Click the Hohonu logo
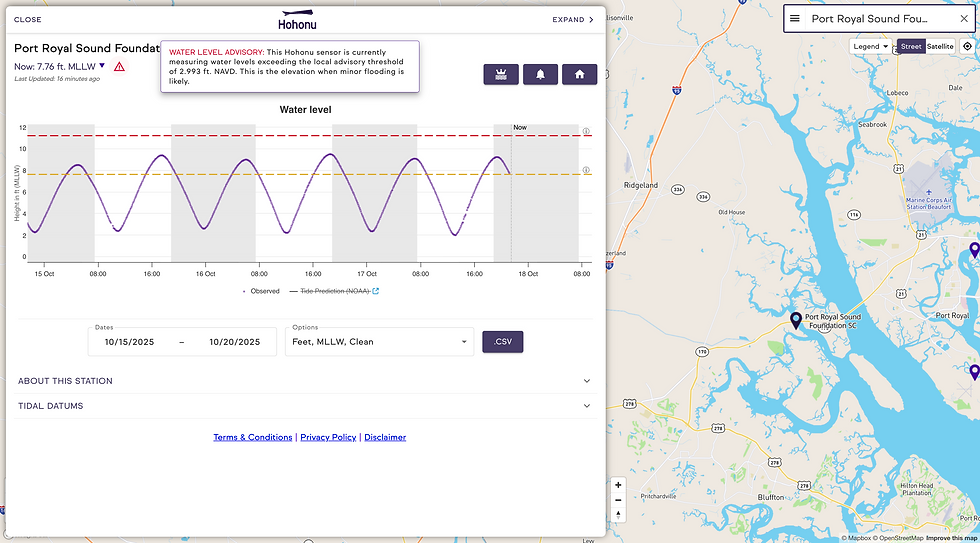This screenshot has height=543, width=980. [297, 19]
